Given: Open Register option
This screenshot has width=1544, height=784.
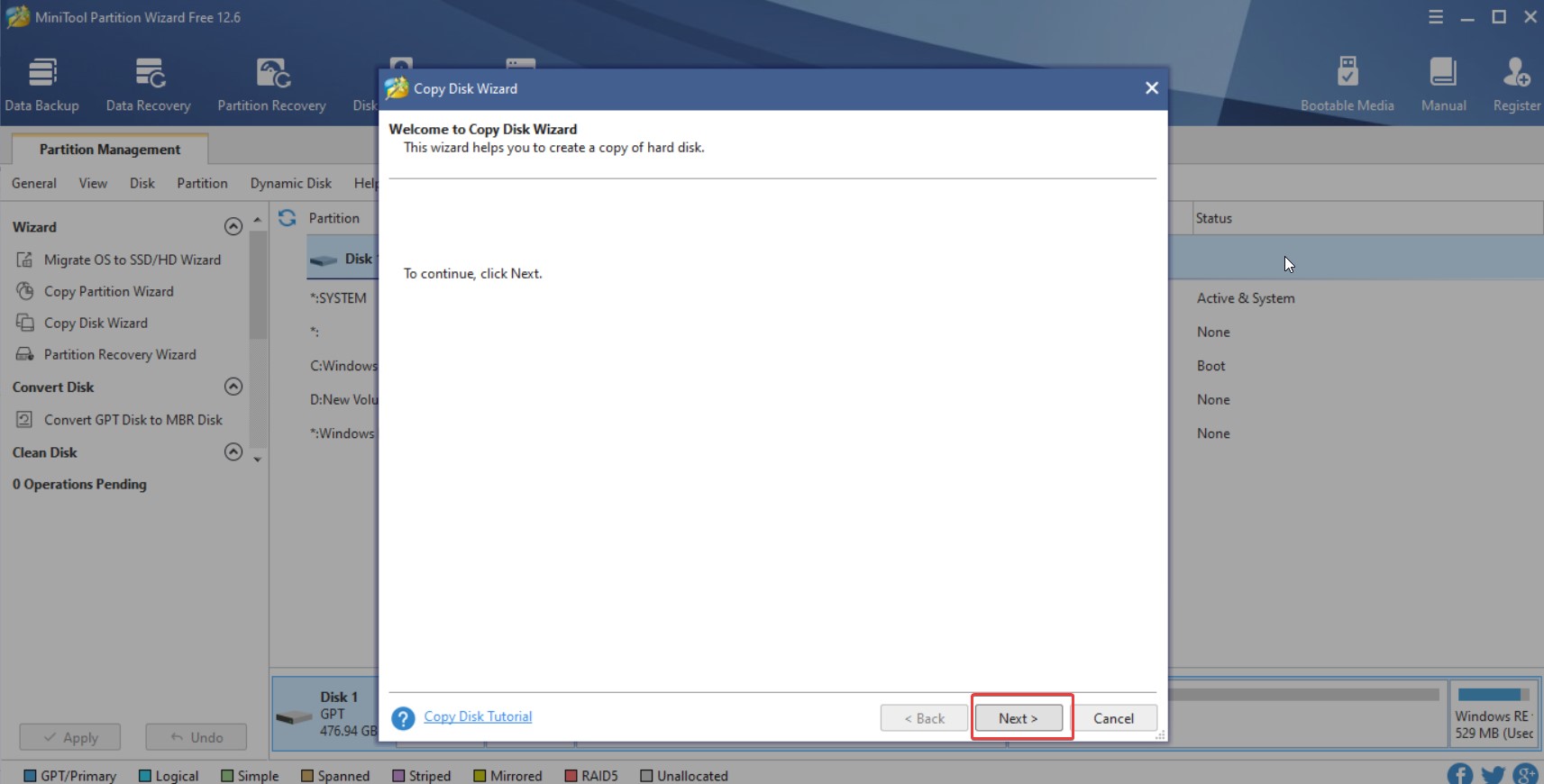Looking at the screenshot, I should click(1517, 86).
